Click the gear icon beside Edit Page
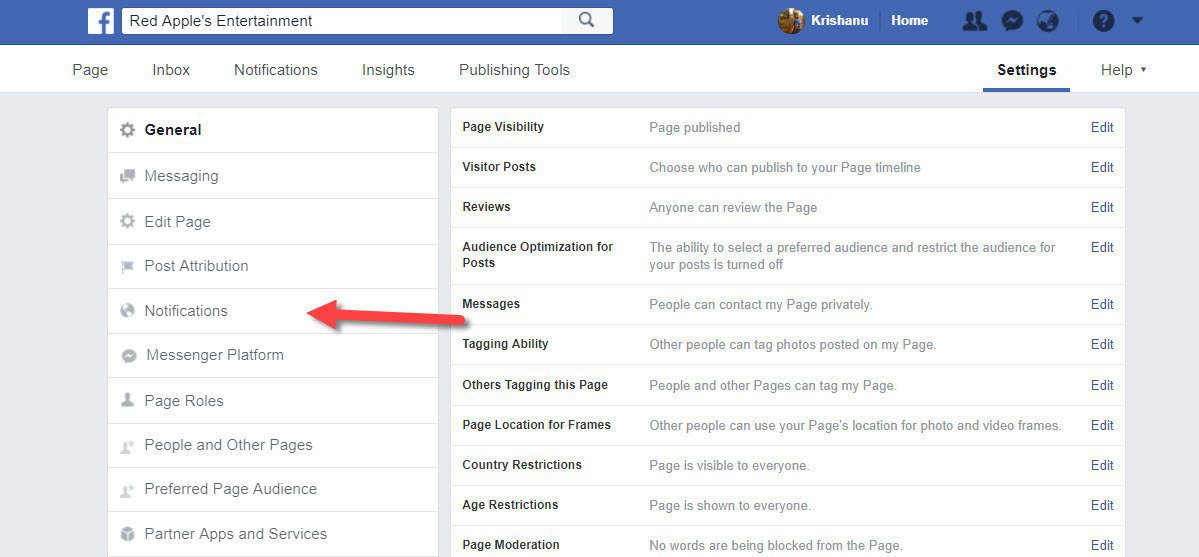Viewport: 1199px width, 557px height. pos(127,222)
